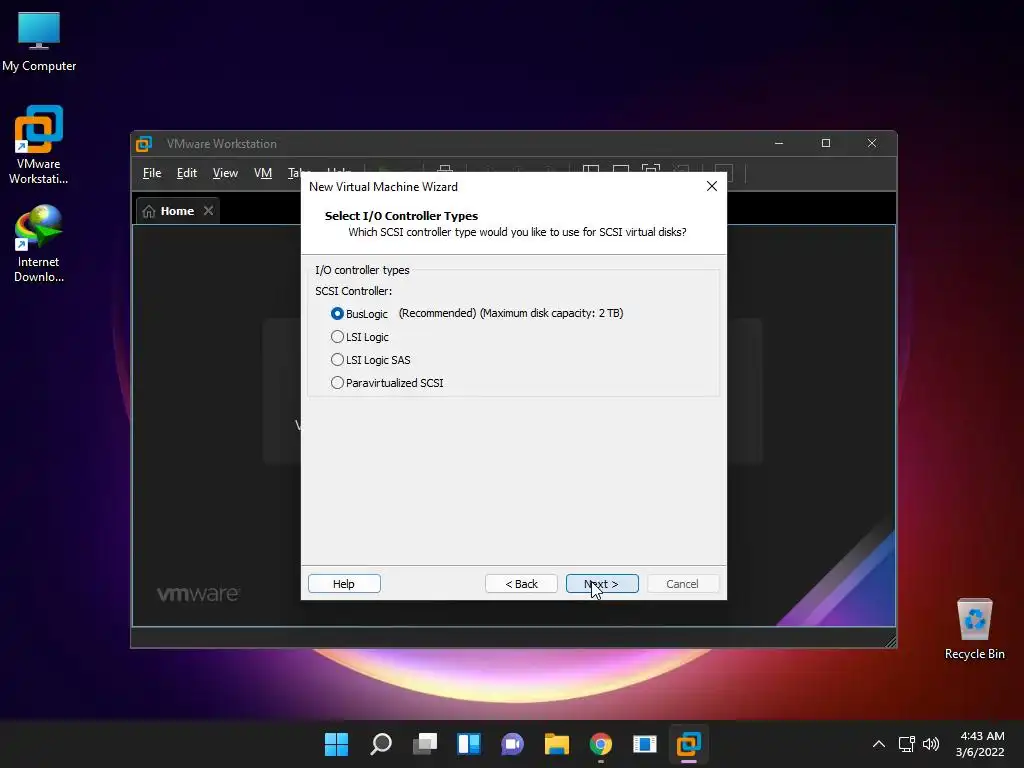Open the volume tray icon
The height and width of the screenshot is (768, 1024).
coord(931,744)
